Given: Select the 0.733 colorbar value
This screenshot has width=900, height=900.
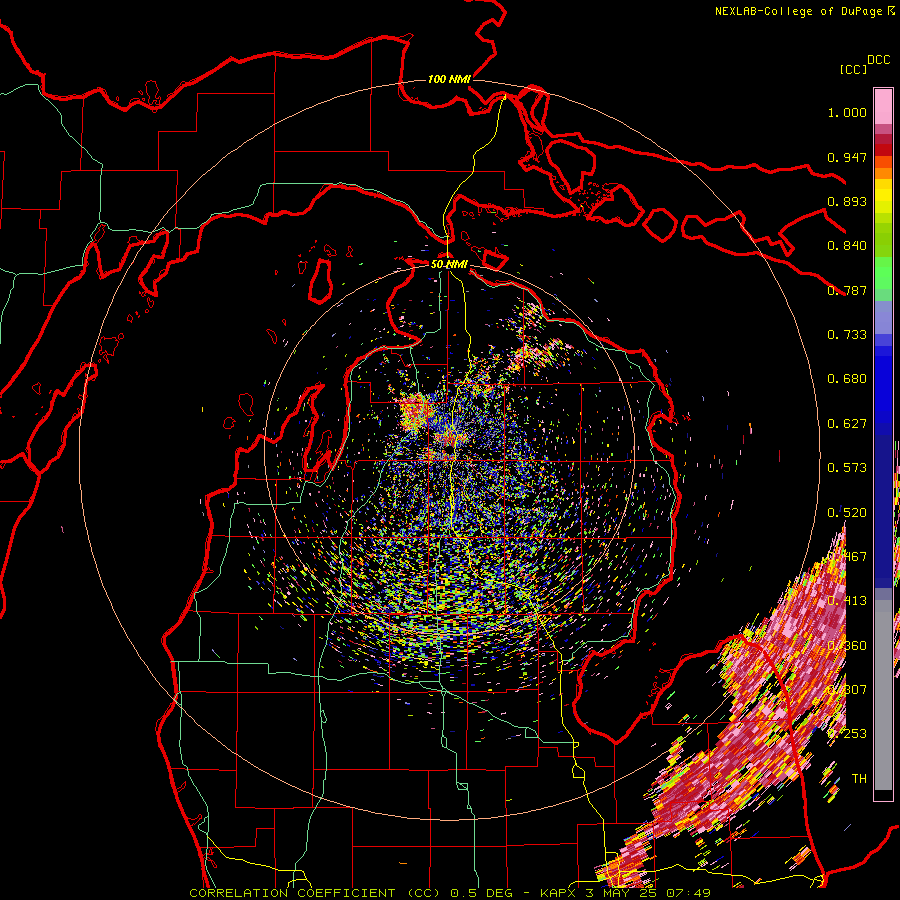Looking at the screenshot, I should [847, 335].
